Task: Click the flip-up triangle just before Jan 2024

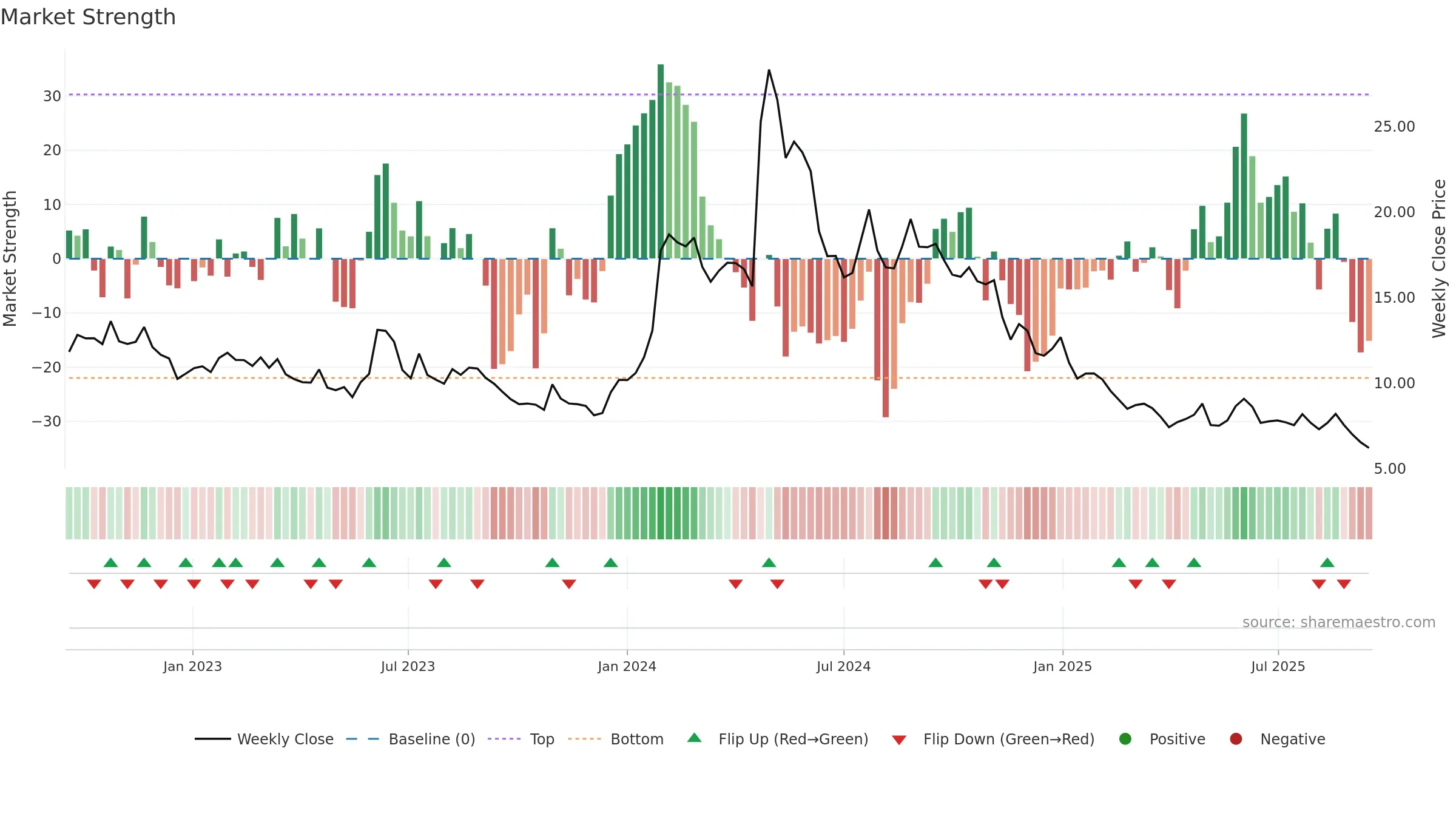Action: (x=611, y=562)
